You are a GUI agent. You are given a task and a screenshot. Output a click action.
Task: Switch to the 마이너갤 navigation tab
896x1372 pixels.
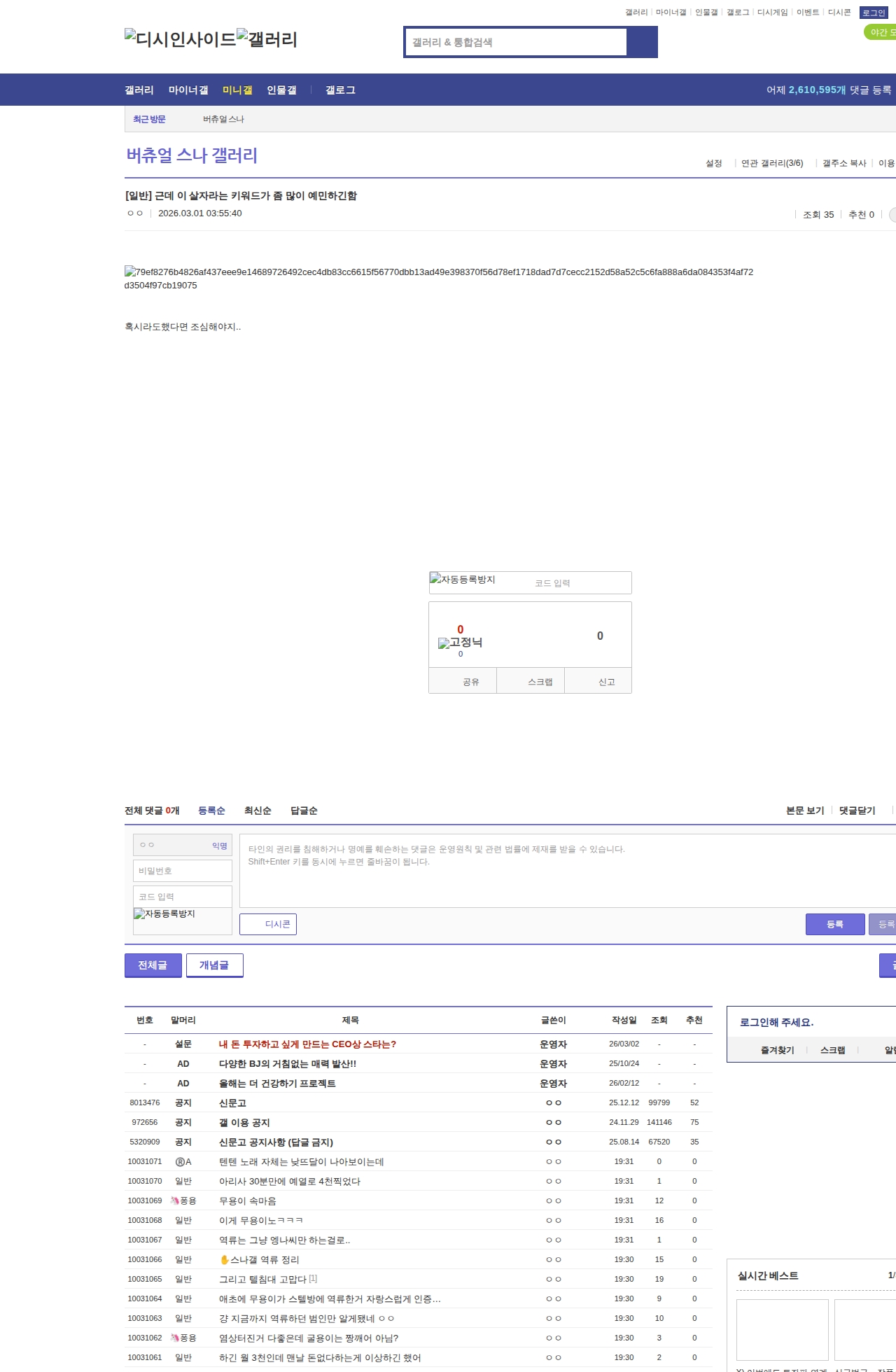(x=188, y=90)
